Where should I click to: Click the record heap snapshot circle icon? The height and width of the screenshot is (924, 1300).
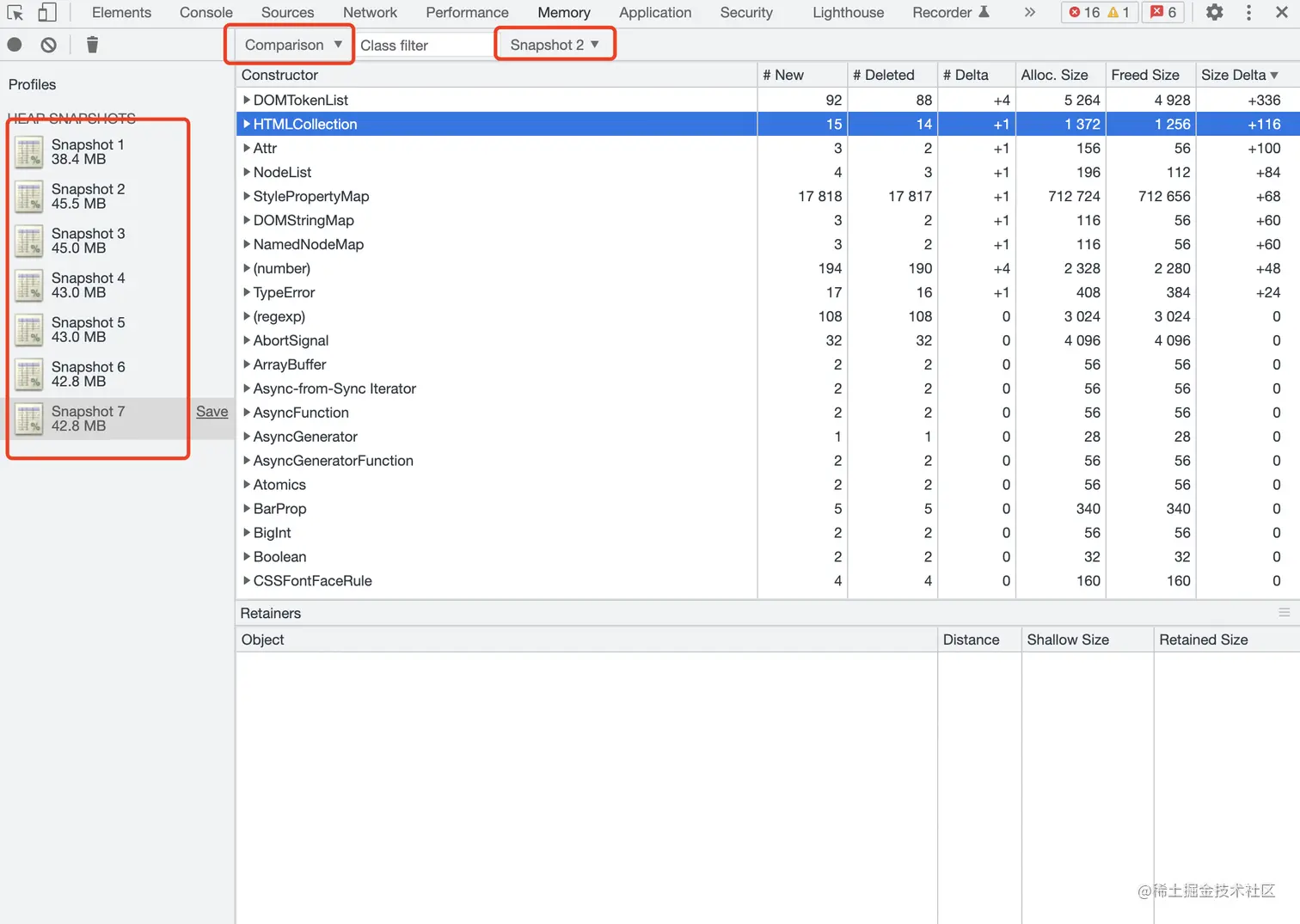tap(15, 45)
